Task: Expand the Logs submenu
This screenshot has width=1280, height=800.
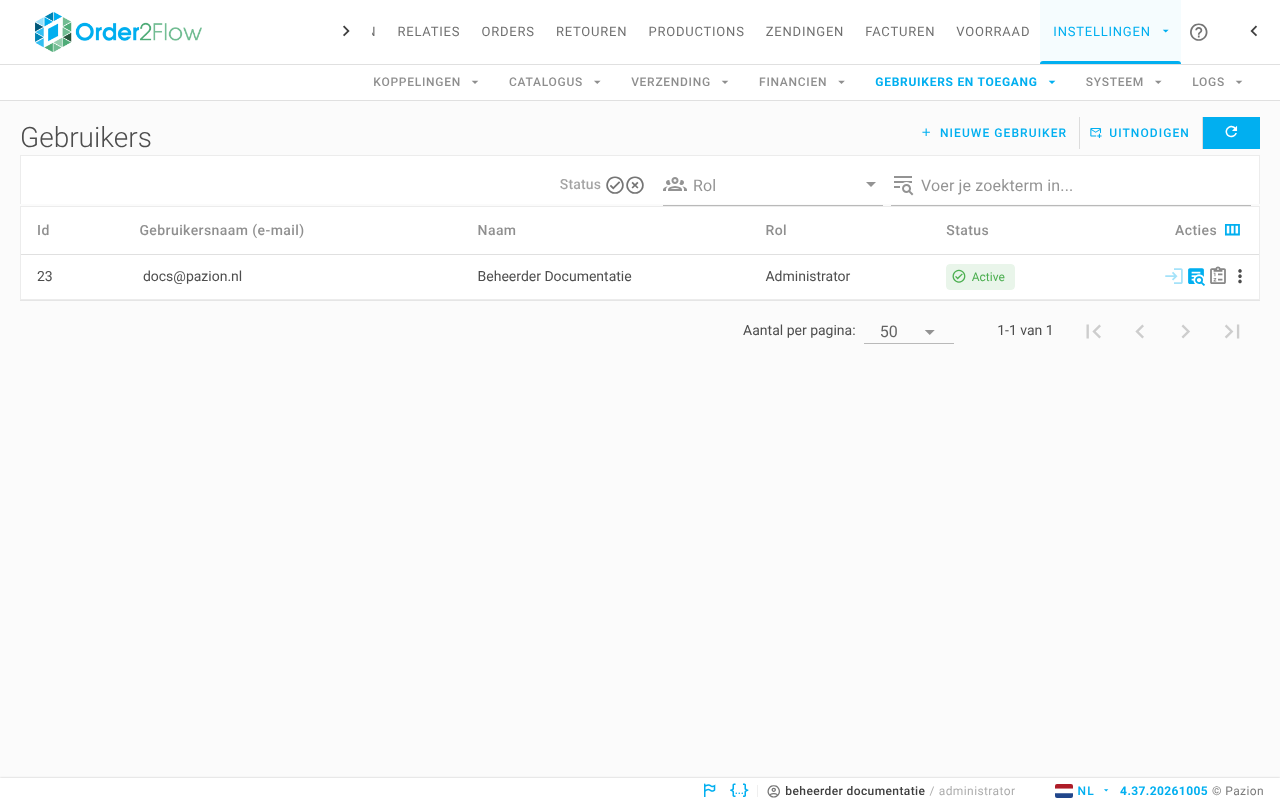Action: [1217, 82]
